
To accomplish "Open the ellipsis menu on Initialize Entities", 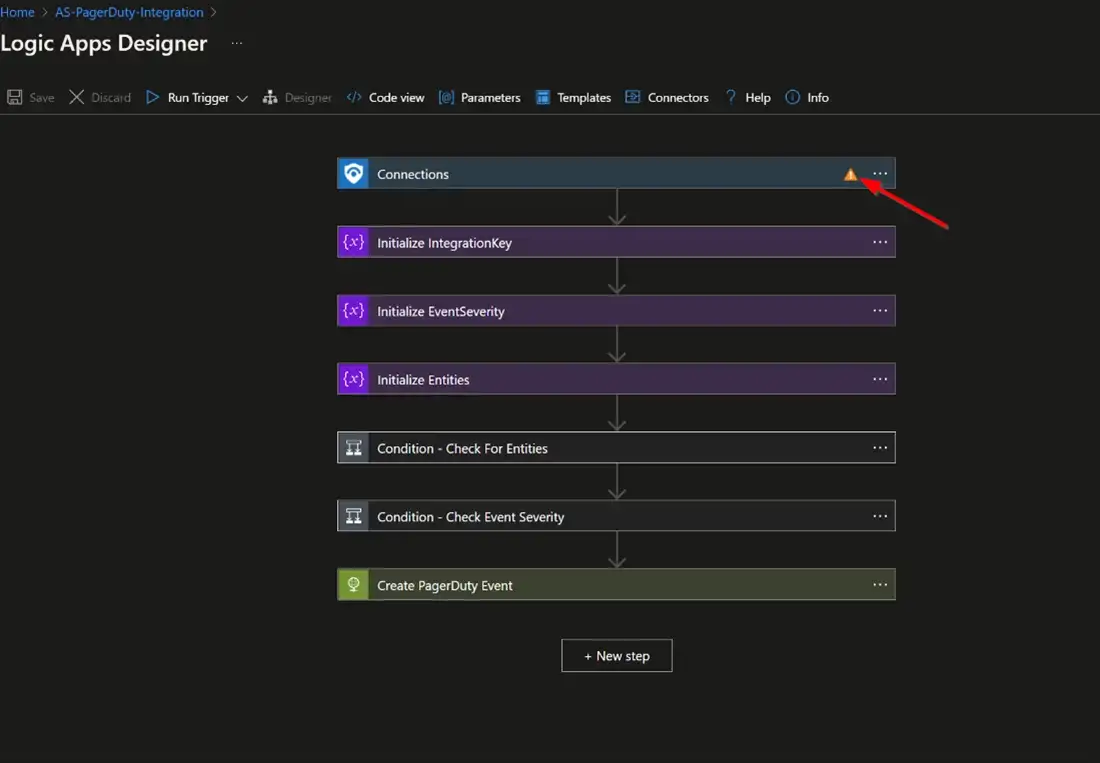I will click(x=880, y=379).
